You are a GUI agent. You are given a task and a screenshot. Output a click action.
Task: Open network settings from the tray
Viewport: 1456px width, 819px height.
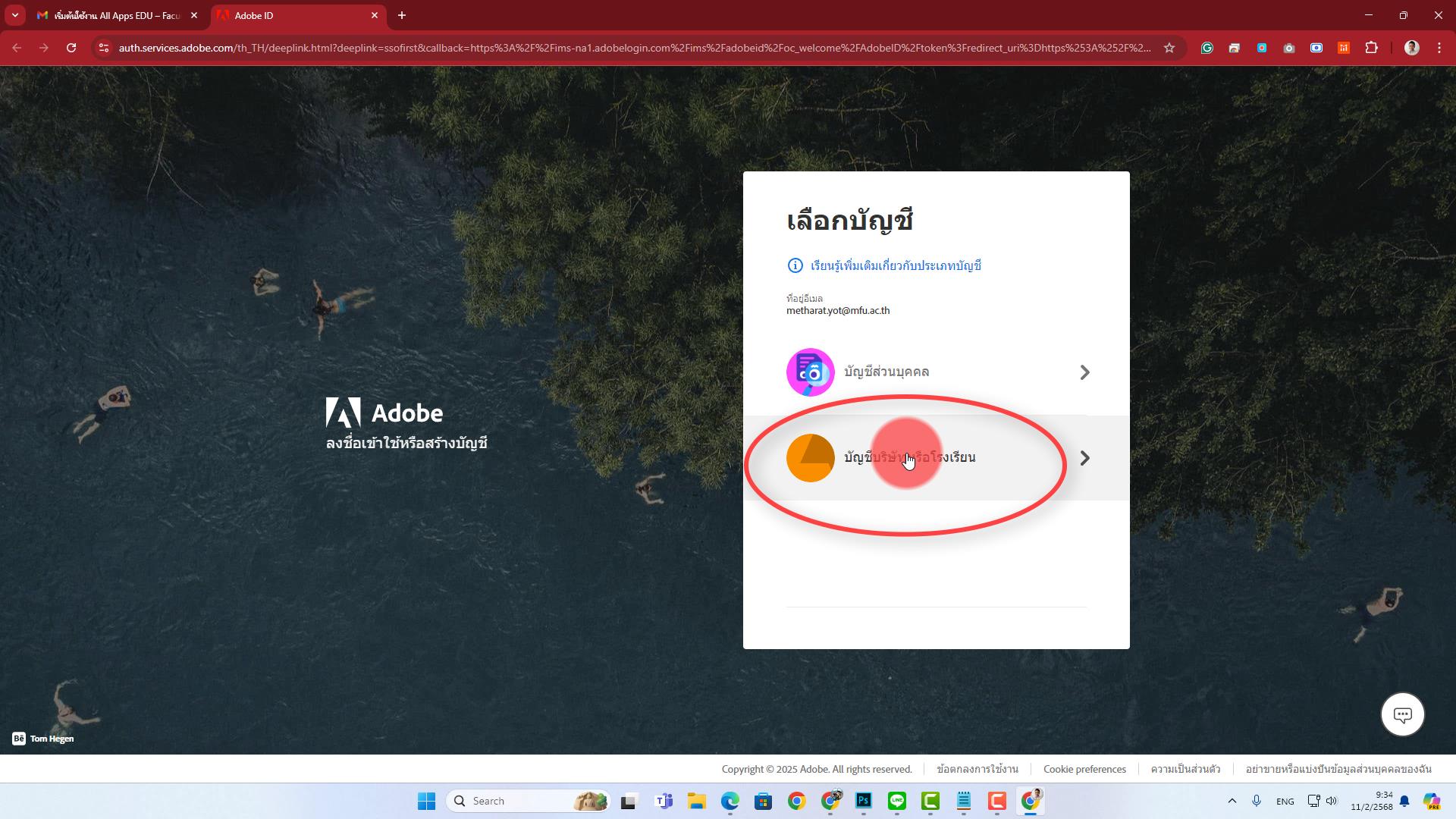point(1314,801)
